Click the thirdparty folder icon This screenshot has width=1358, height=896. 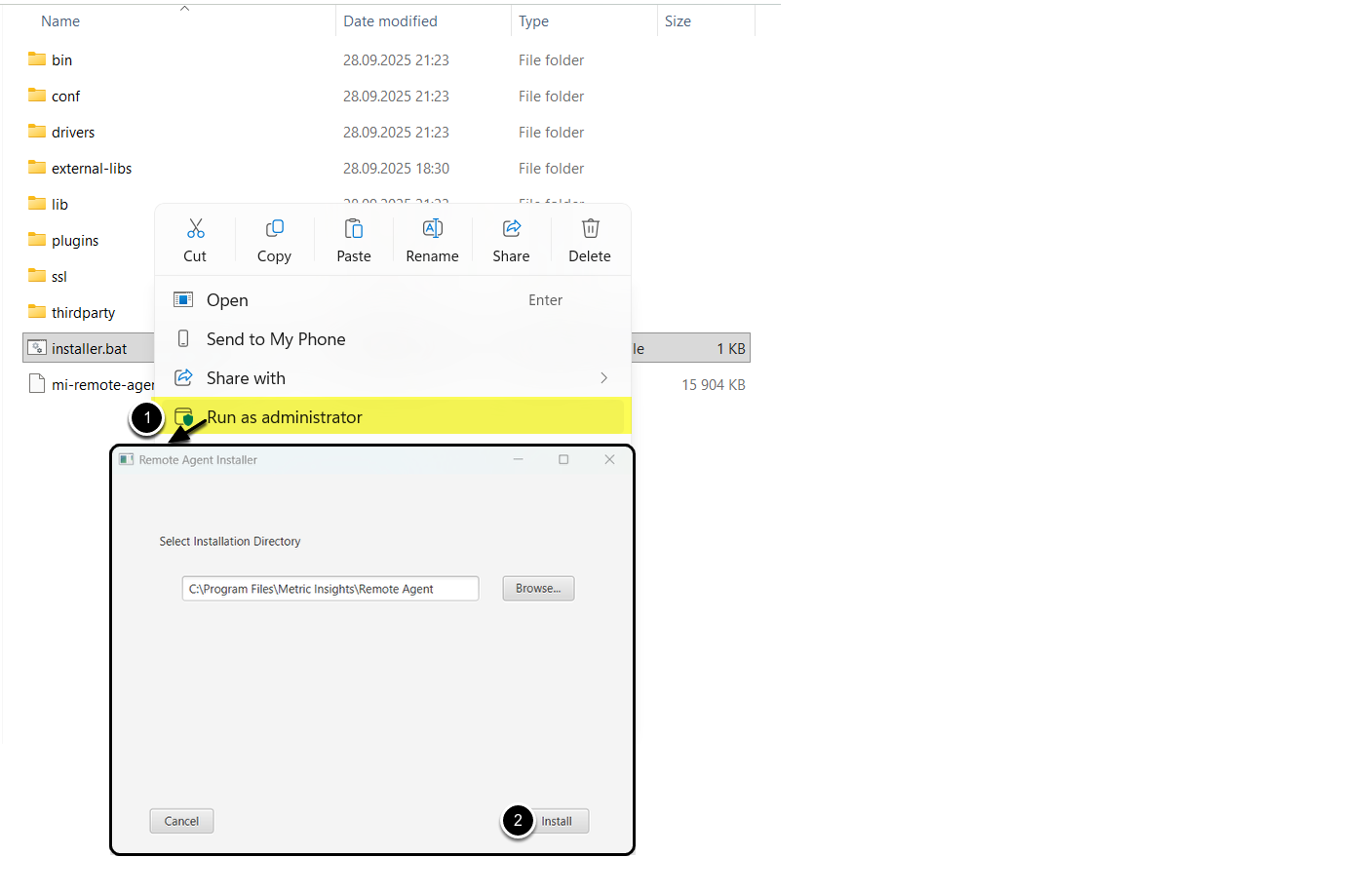pyautogui.click(x=37, y=312)
